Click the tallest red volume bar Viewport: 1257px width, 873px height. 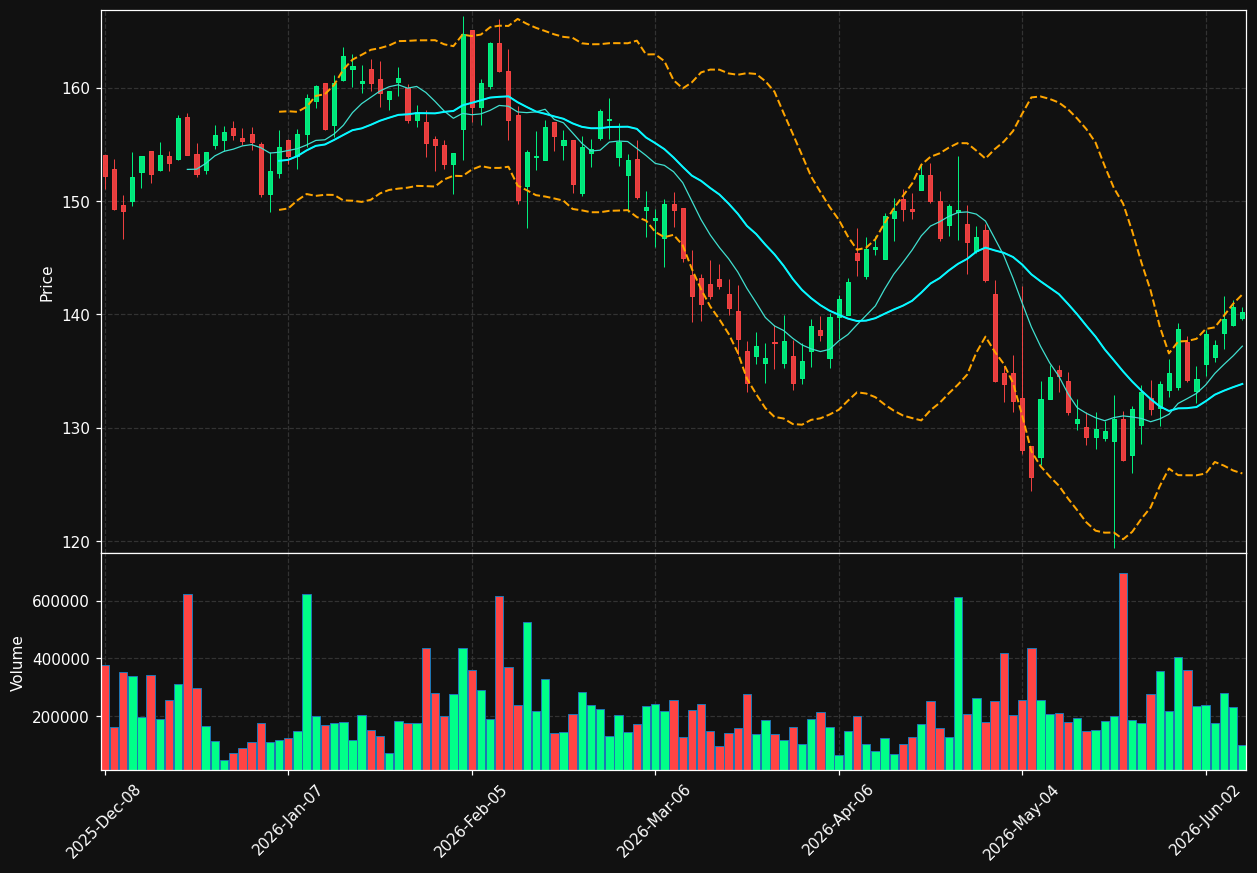[x=1123, y=671]
